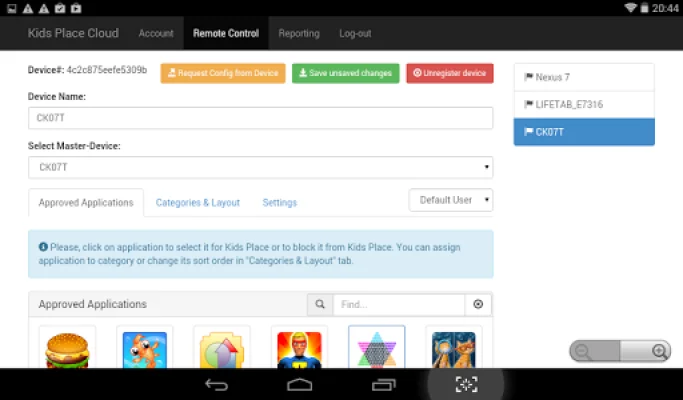Select the colorful star checkers app icon
This screenshot has height=400, width=683.
[376, 349]
